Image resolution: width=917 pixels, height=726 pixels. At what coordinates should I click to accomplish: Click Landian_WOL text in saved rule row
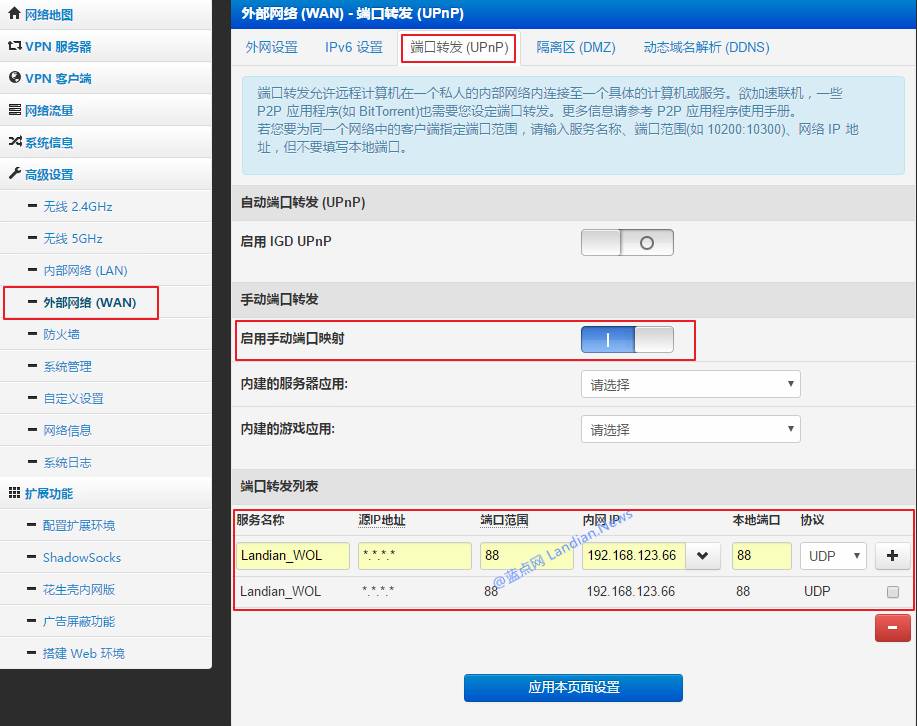280,591
